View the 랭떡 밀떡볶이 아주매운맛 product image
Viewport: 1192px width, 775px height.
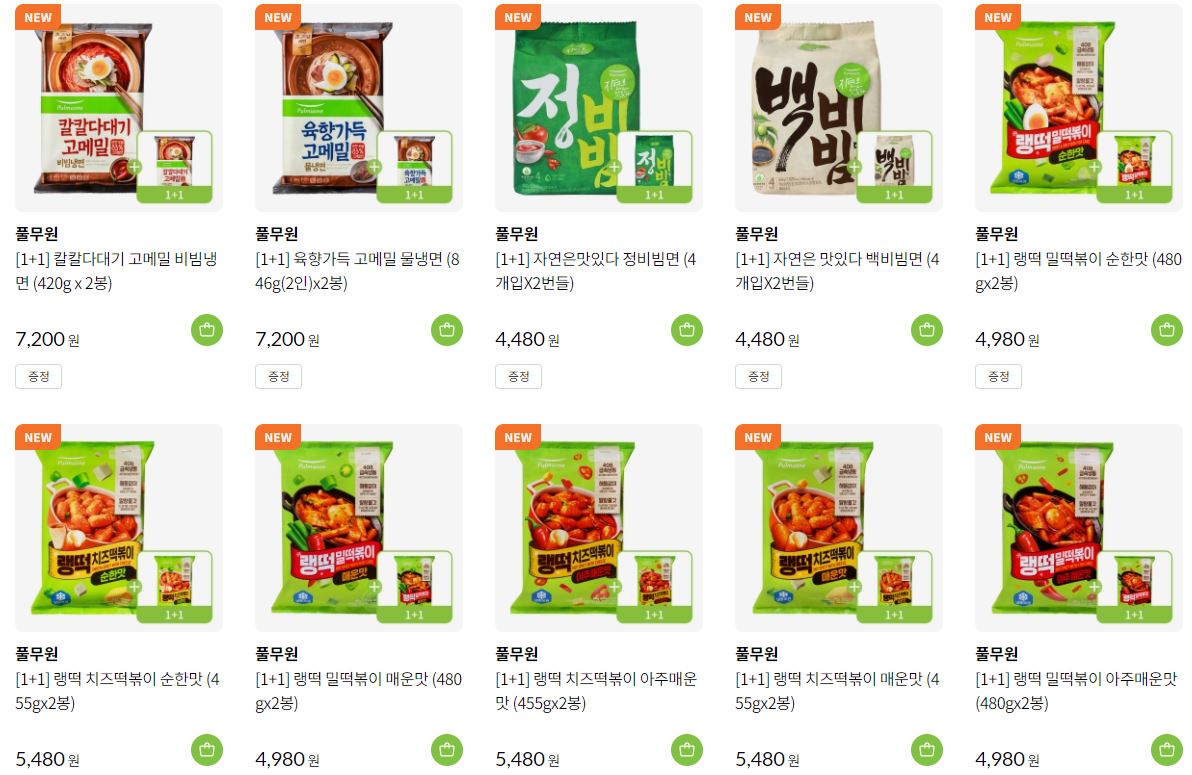click(1079, 528)
